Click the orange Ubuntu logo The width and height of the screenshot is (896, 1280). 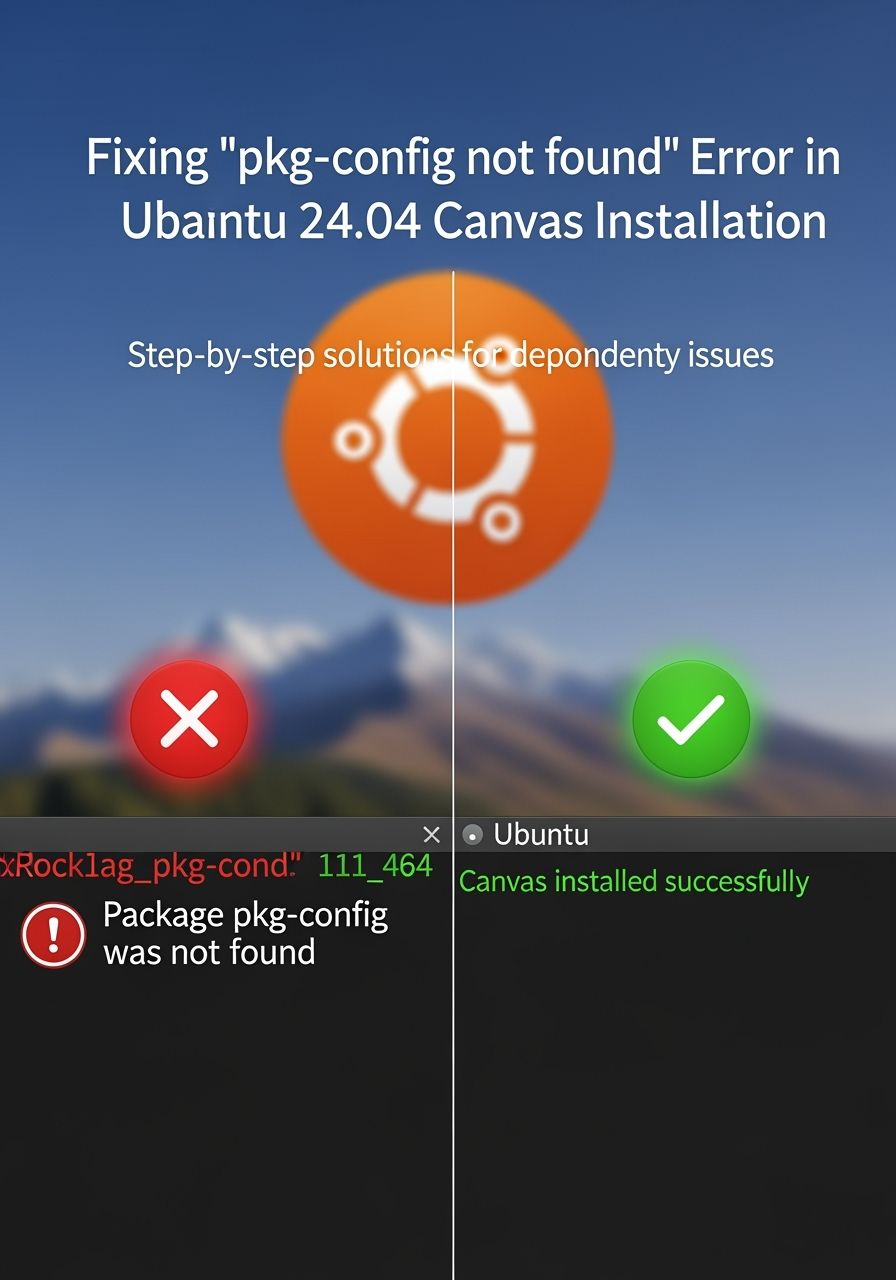click(447, 437)
